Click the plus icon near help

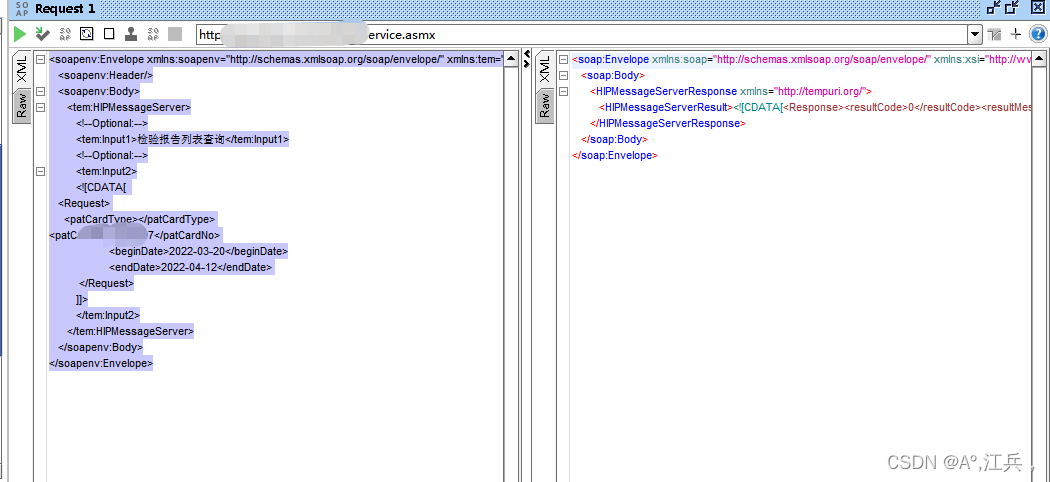click(x=1017, y=34)
